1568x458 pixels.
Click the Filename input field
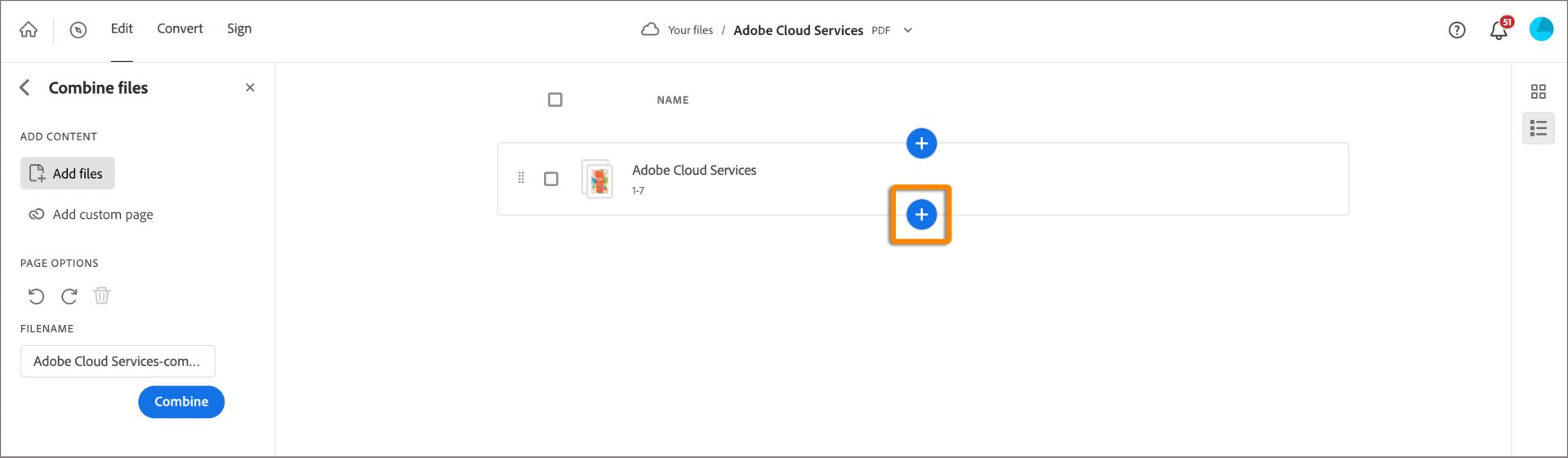click(x=118, y=361)
